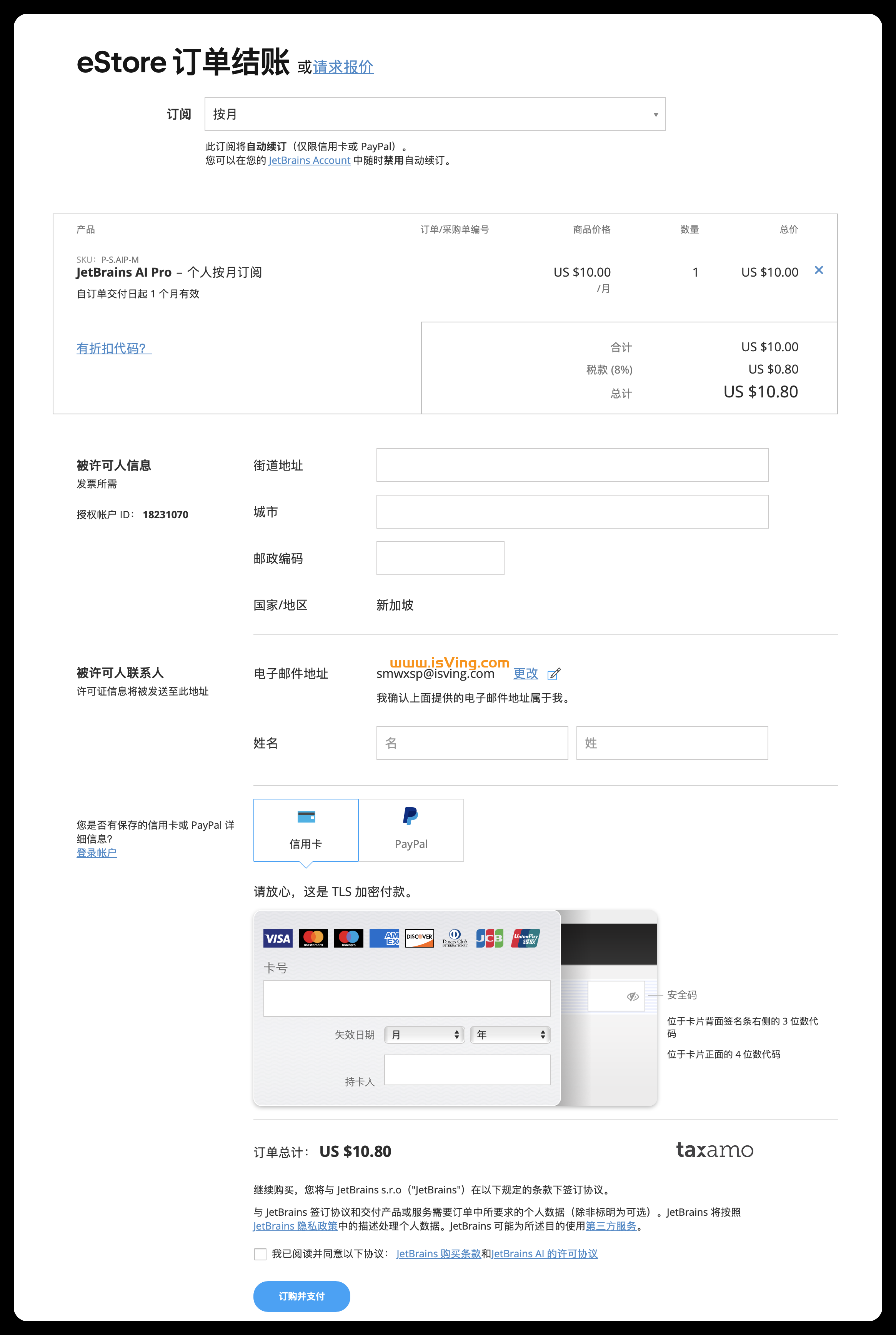896x1335 pixels.
Task: Click the JCB card logo
Action: (490, 938)
